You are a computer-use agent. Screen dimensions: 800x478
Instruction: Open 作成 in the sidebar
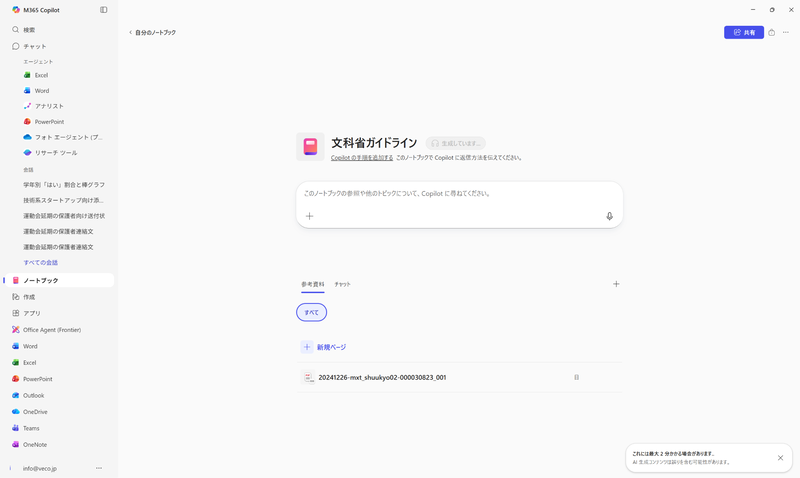coord(59,297)
